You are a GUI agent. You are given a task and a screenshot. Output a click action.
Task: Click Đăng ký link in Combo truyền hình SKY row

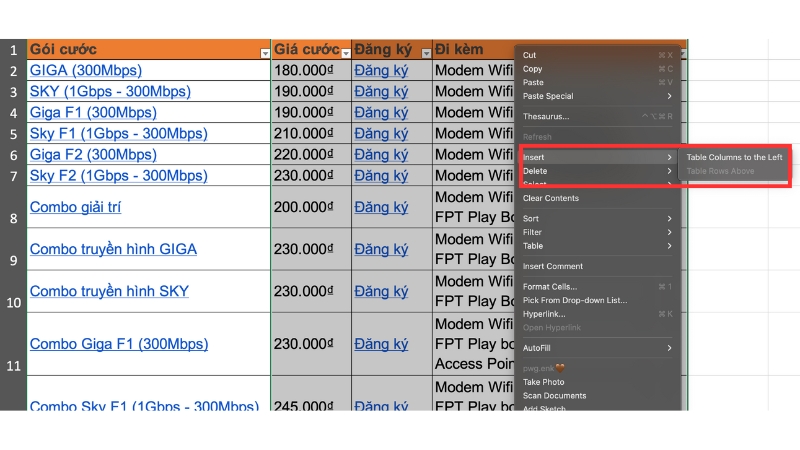tap(381, 291)
